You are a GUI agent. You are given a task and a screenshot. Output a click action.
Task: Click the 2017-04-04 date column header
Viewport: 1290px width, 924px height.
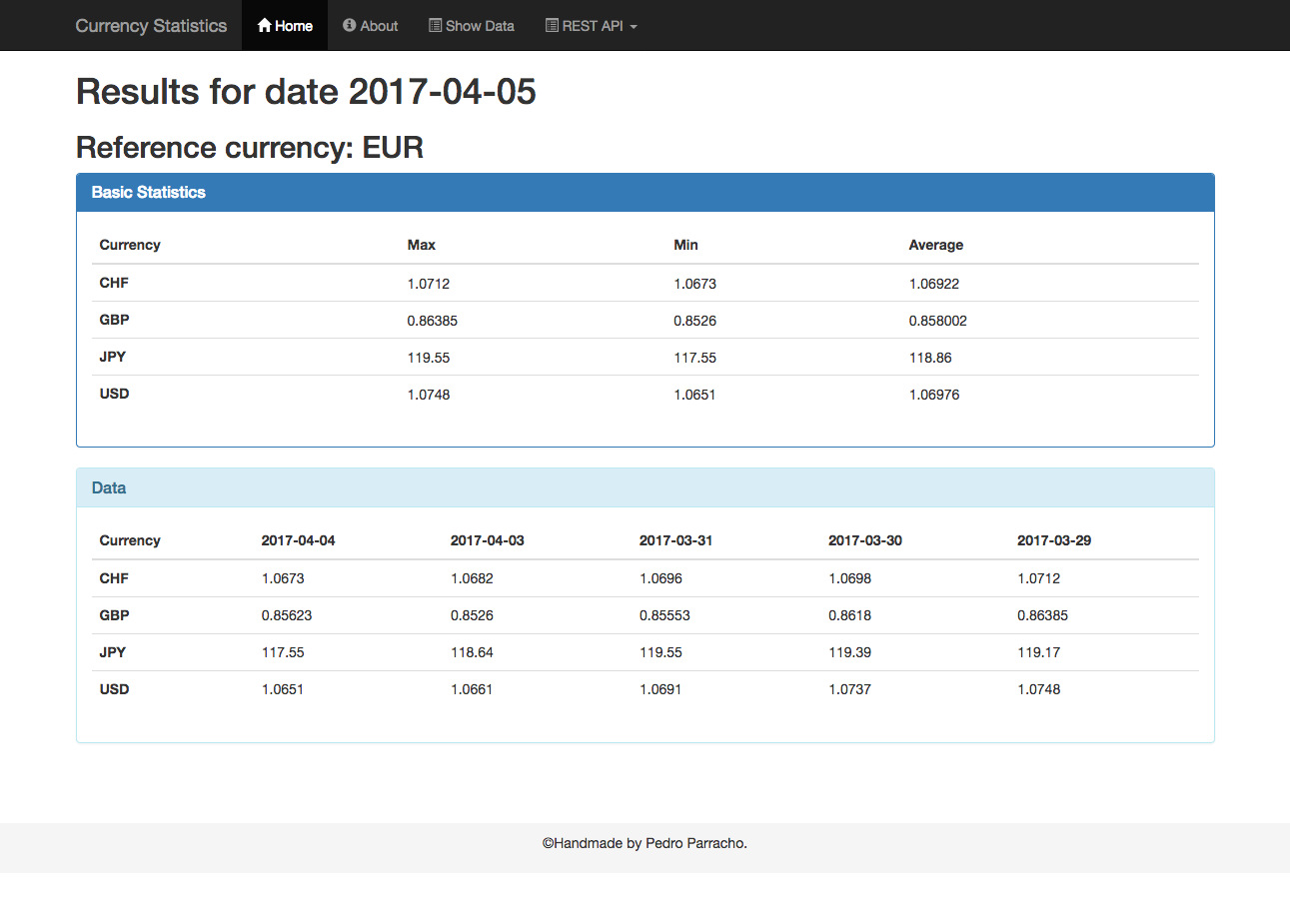298,540
